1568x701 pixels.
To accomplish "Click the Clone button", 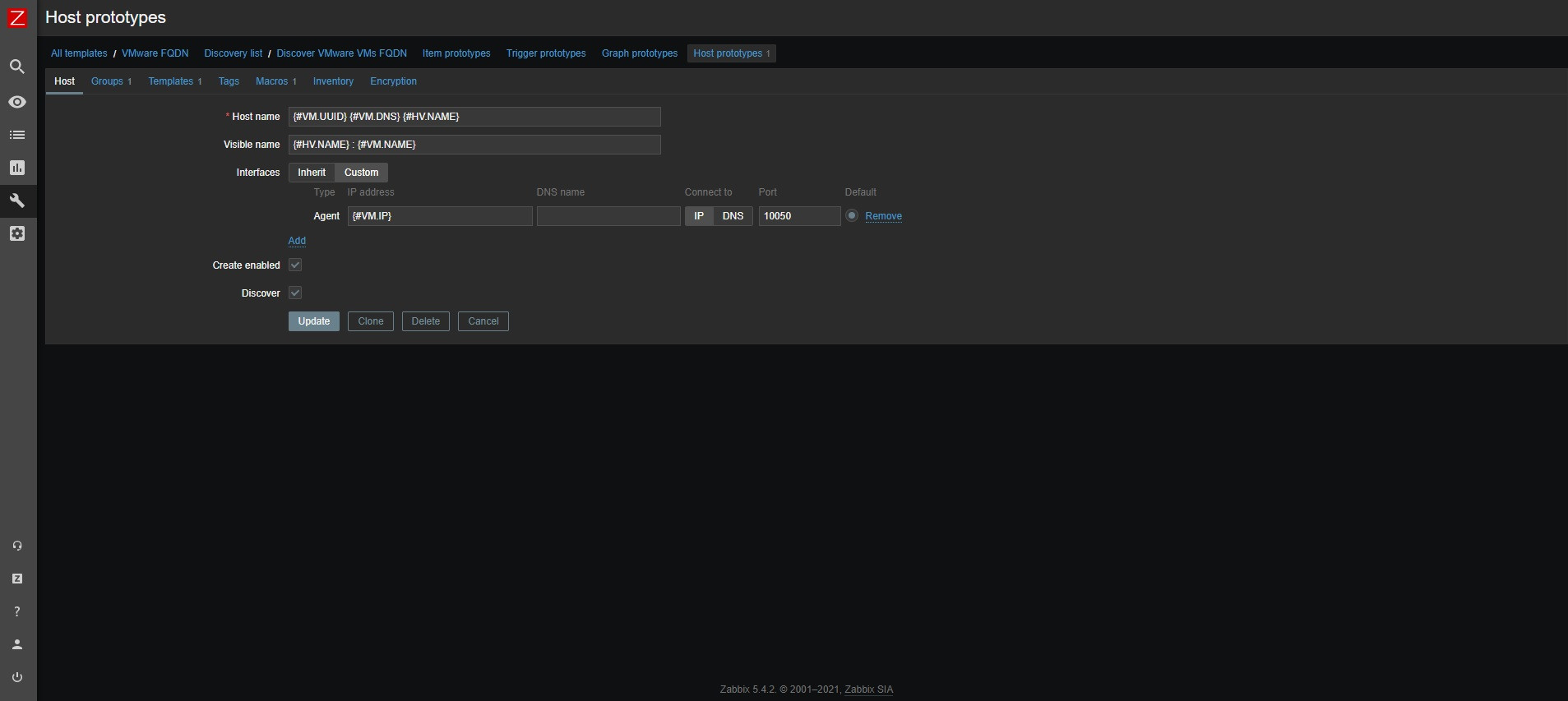I will tap(371, 321).
